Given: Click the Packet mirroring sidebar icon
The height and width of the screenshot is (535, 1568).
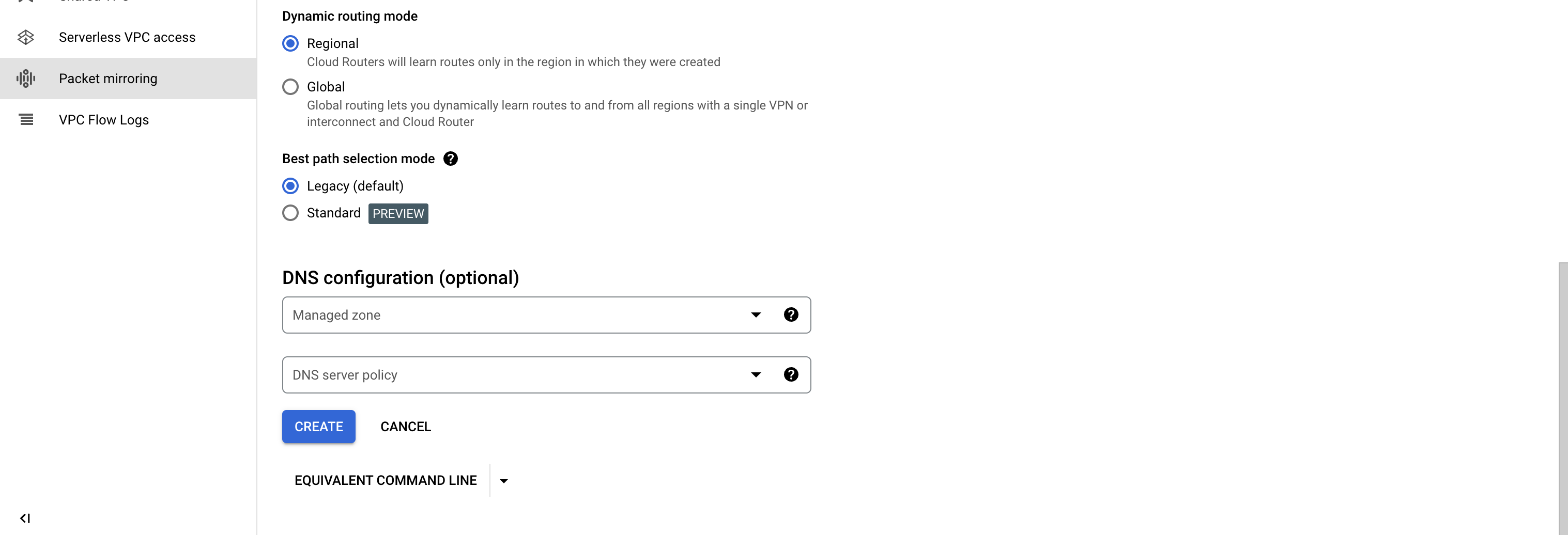Looking at the screenshot, I should (x=25, y=78).
